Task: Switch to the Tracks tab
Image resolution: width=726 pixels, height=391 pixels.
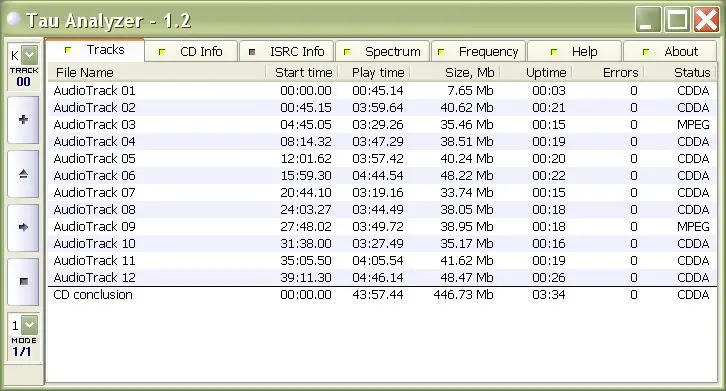Action: [x=95, y=50]
